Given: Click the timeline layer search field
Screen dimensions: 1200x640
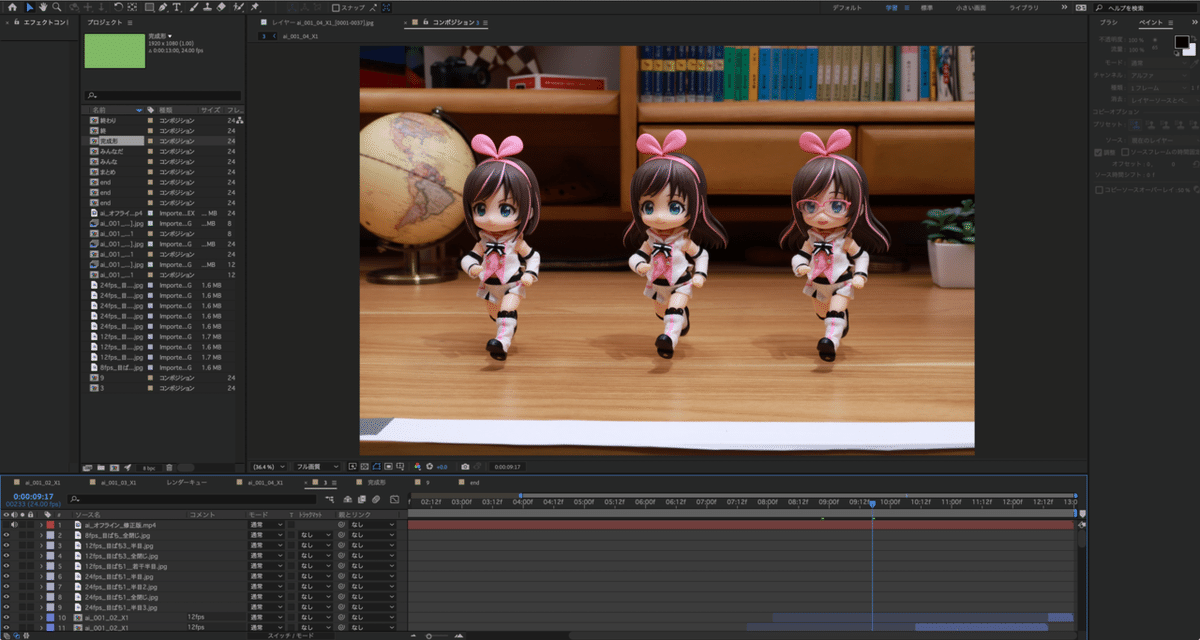Looking at the screenshot, I should [192, 499].
